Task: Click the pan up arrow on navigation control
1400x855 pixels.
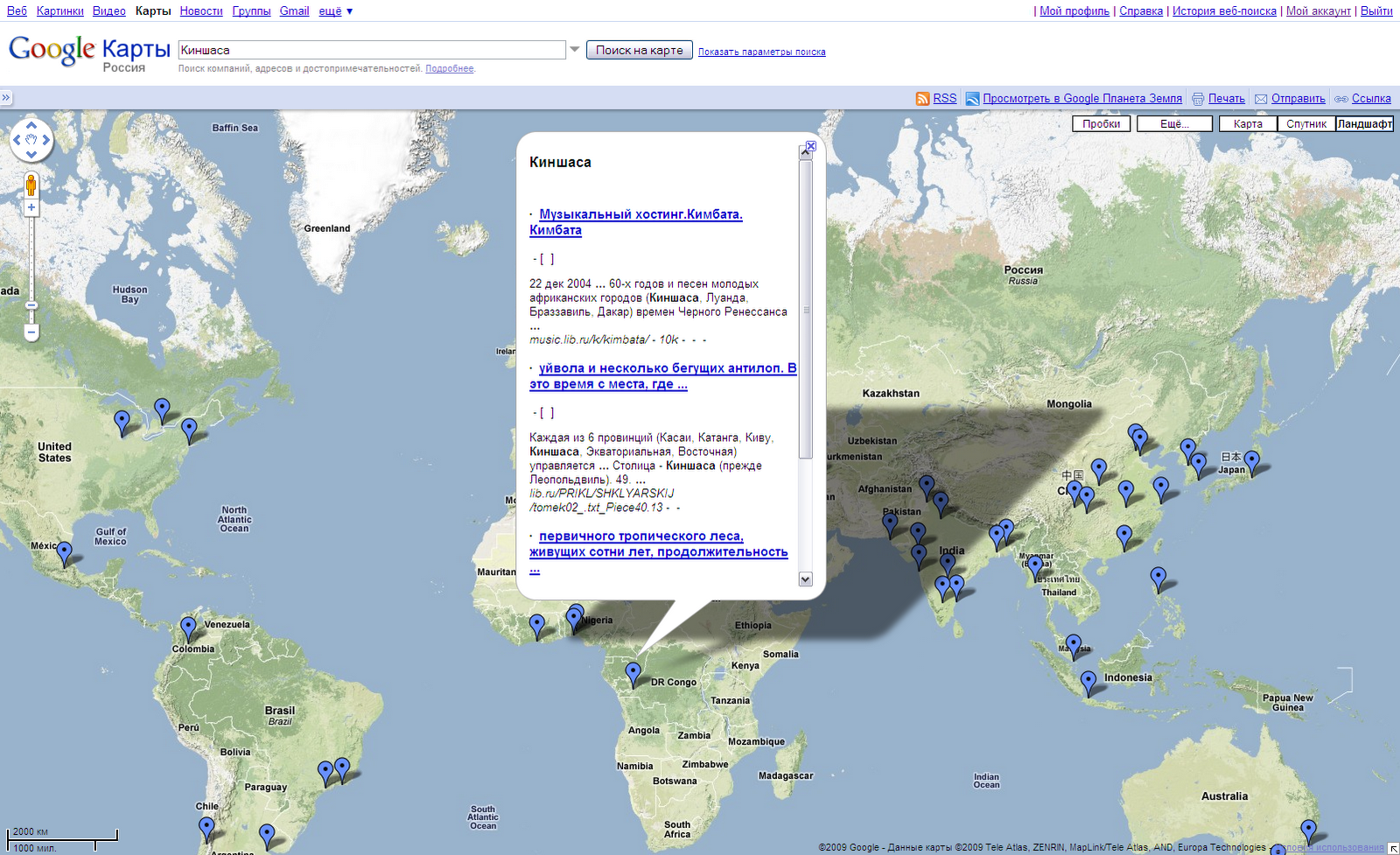Action: point(31,125)
